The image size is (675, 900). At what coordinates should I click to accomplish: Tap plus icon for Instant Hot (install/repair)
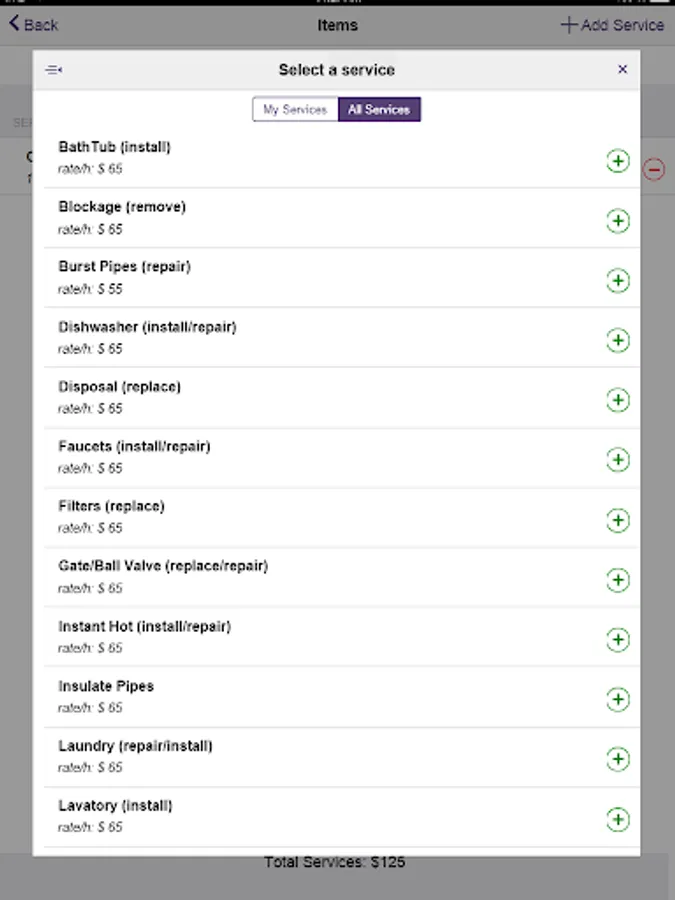[x=618, y=640]
